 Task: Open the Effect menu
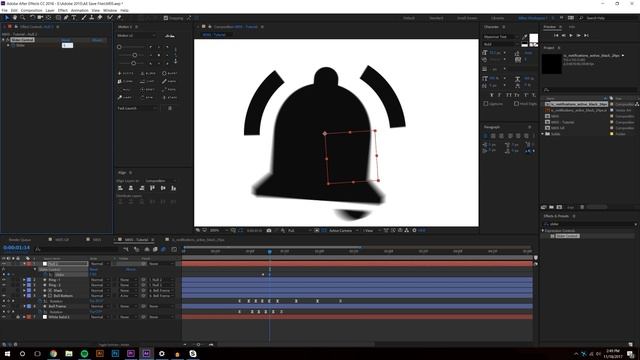point(62,10)
